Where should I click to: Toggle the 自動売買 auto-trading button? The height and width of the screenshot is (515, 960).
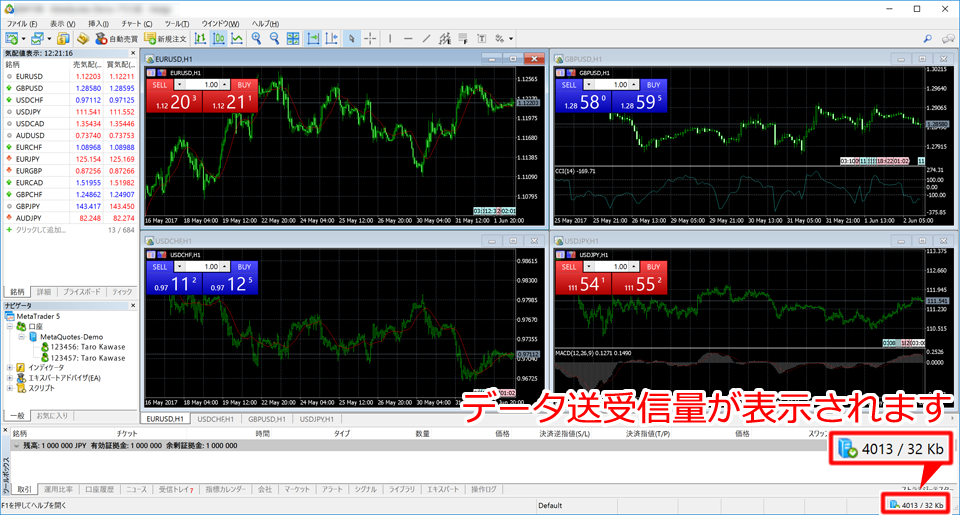(x=116, y=39)
